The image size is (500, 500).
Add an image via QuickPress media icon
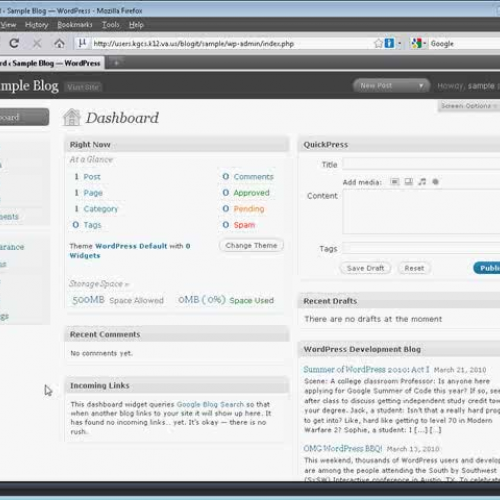(x=395, y=182)
